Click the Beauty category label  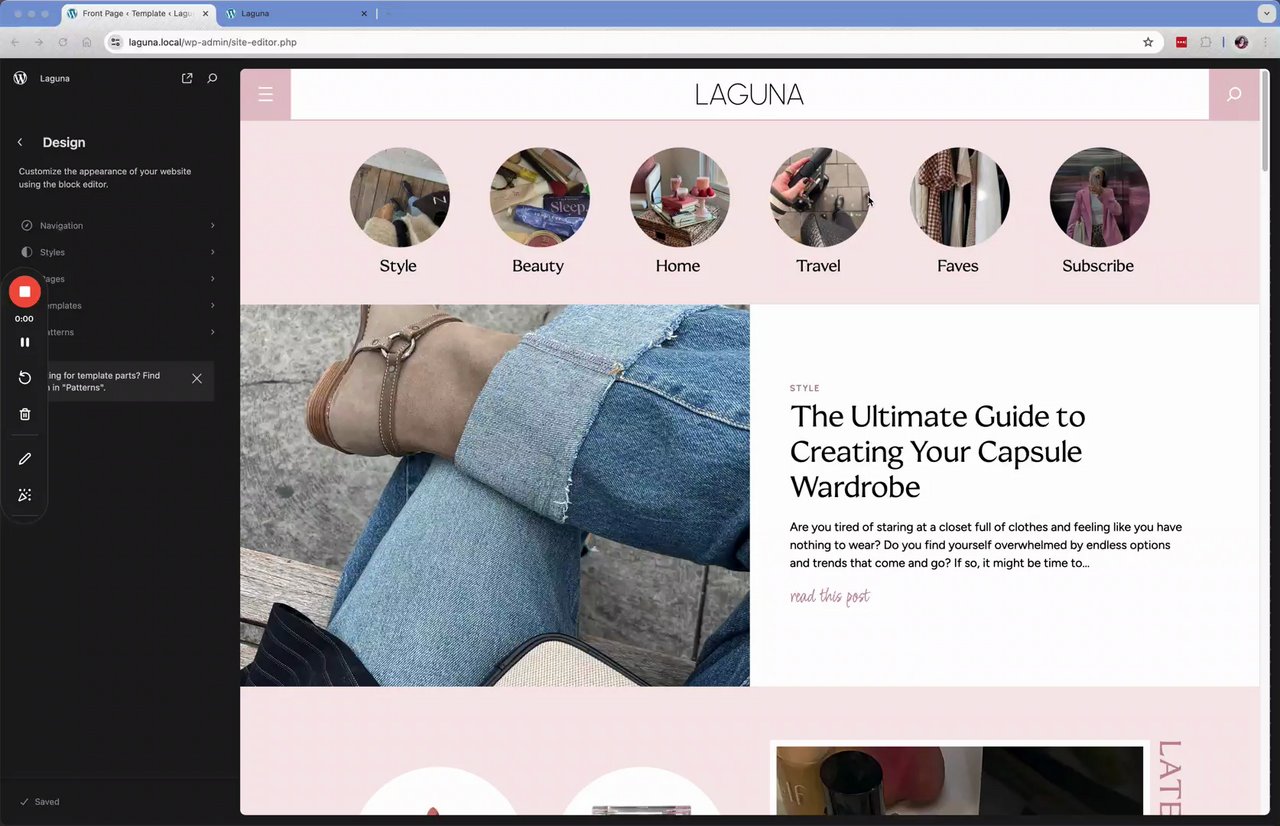[538, 266]
